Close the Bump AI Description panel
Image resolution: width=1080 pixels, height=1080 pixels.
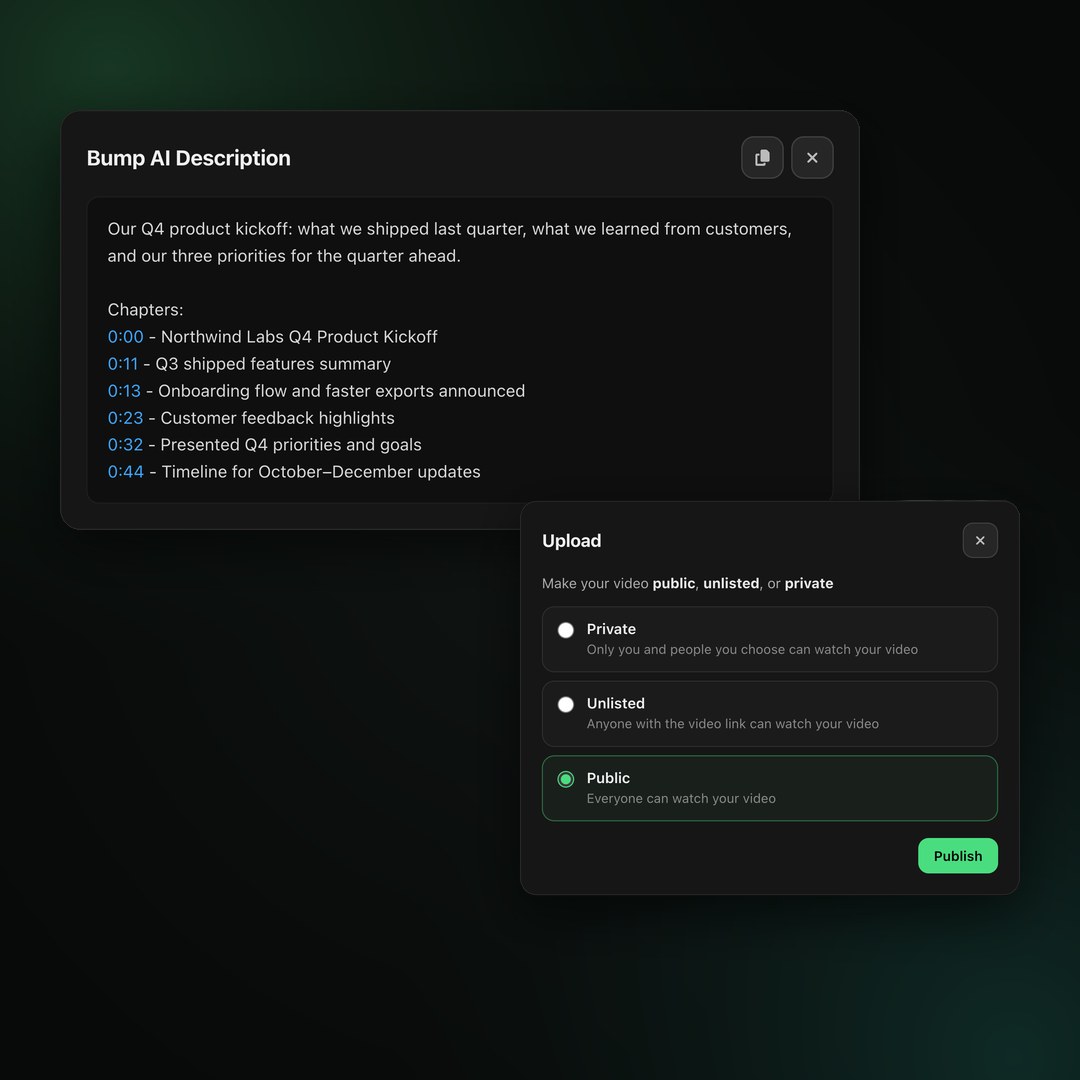pyautogui.click(x=812, y=158)
